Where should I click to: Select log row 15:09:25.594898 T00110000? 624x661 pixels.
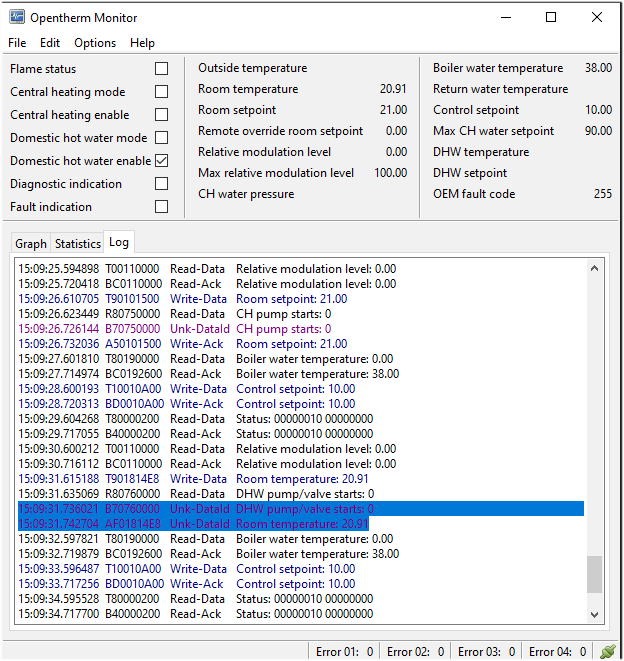coord(301,269)
